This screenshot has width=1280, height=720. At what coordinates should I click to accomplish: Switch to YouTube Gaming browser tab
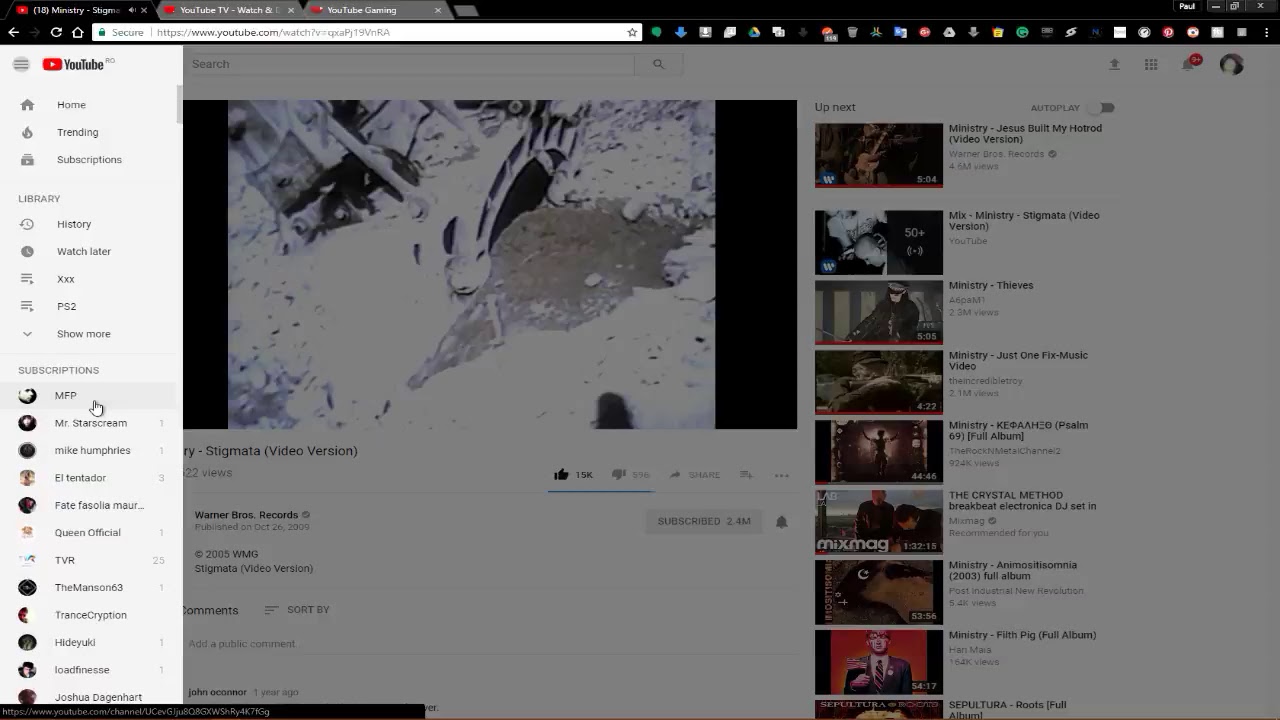coord(375,10)
